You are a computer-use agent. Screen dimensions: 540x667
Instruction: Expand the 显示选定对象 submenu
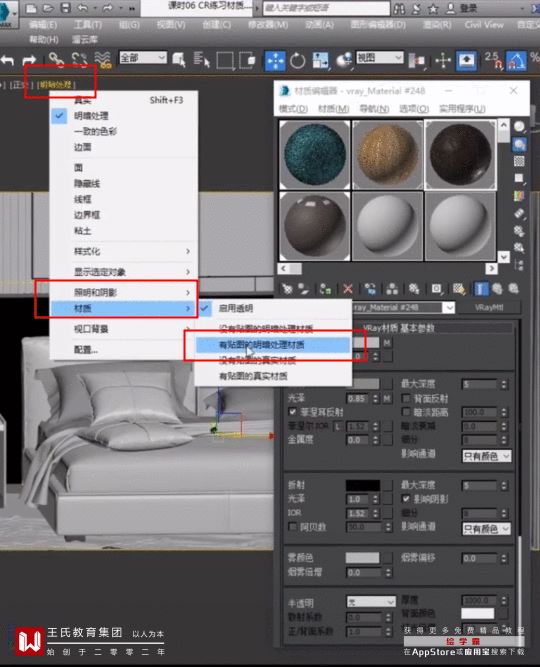(123, 272)
